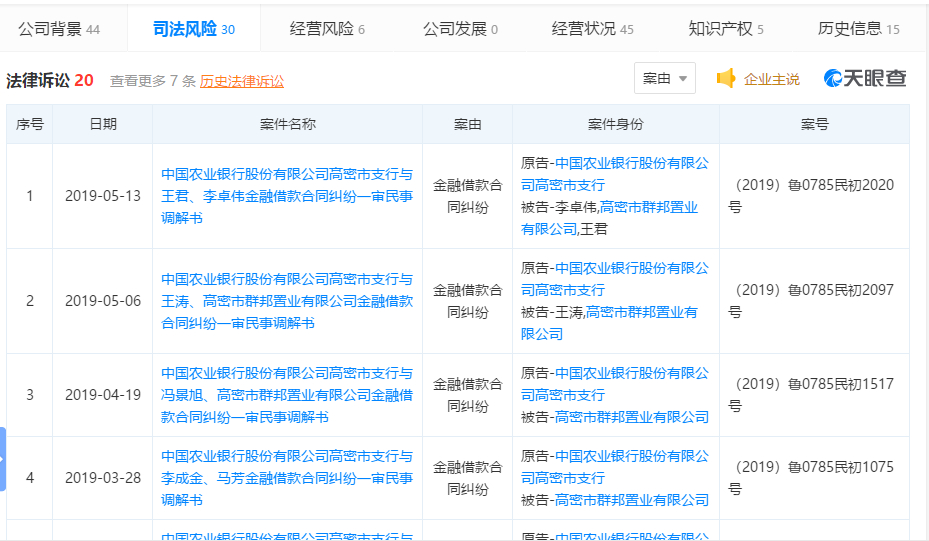Select the 公司发展 tab
This screenshot has width=929, height=541.
click(x=460, y=28)
